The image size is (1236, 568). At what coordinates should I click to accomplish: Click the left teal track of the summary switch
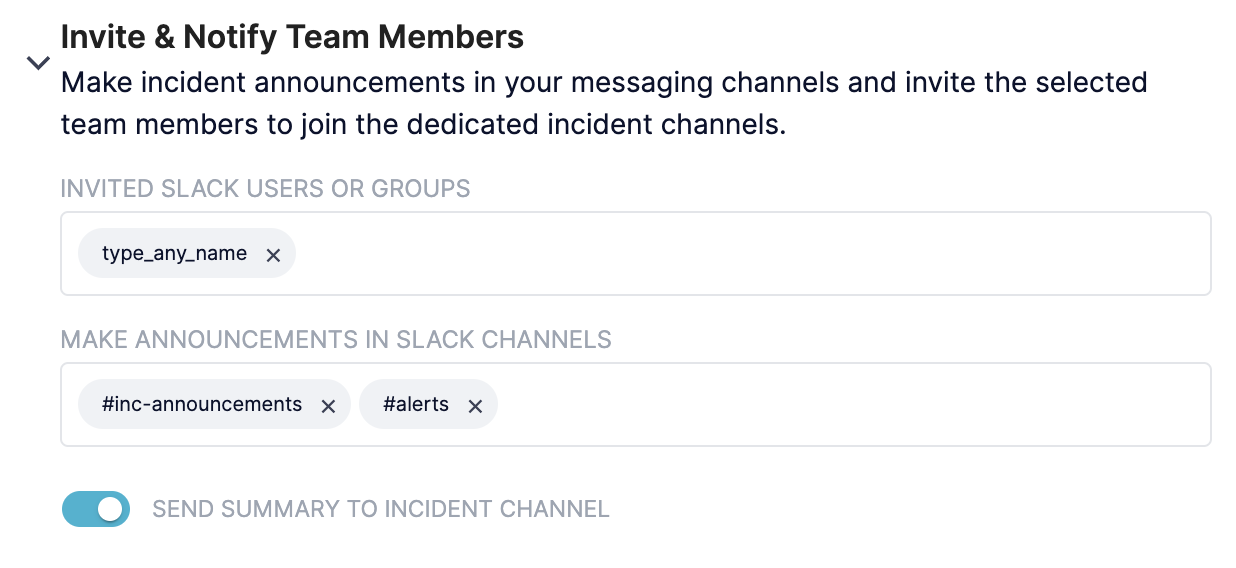(78, 509)
